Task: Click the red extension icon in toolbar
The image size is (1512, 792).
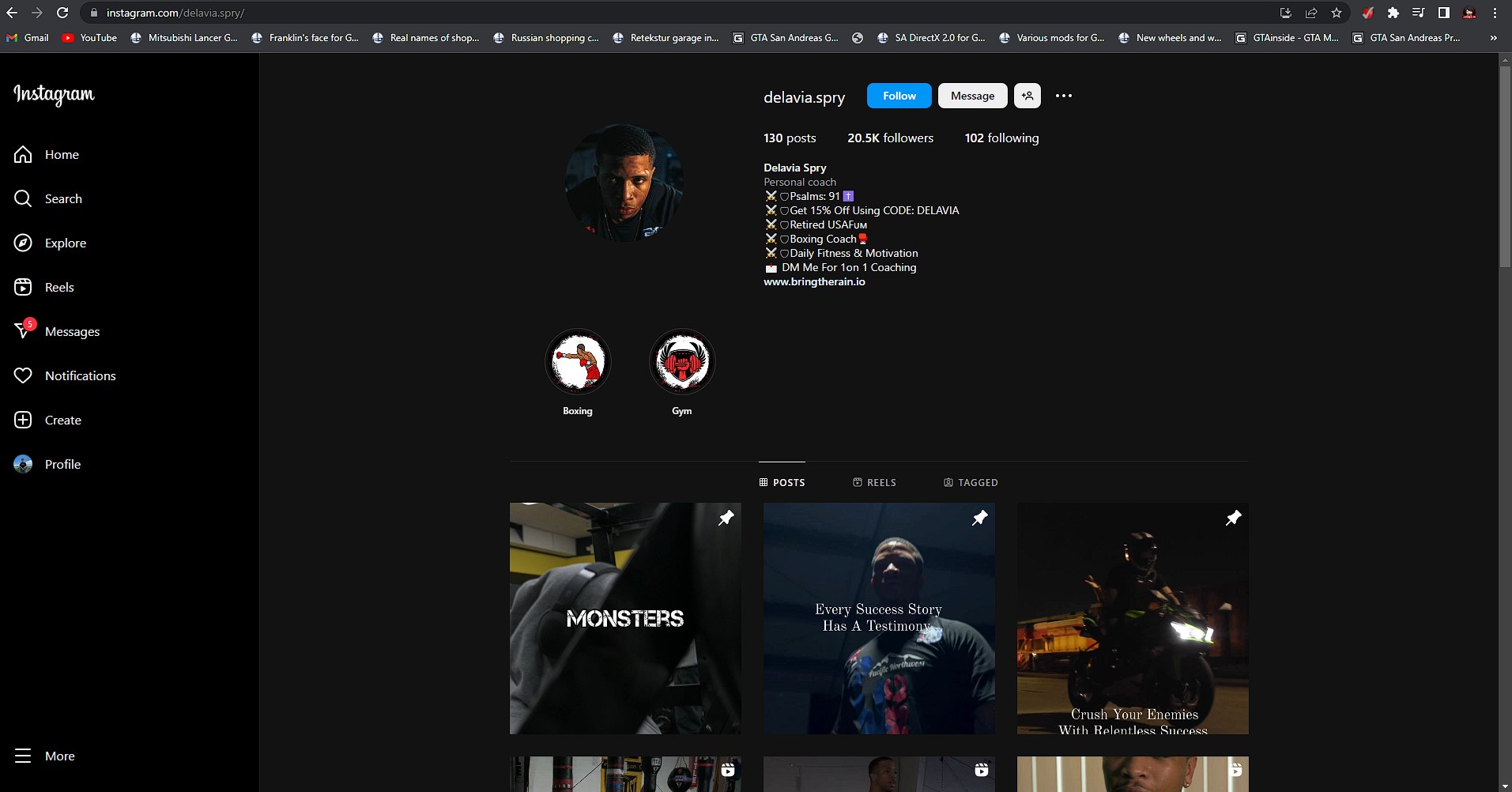Action: click(x=1368, y=13)
